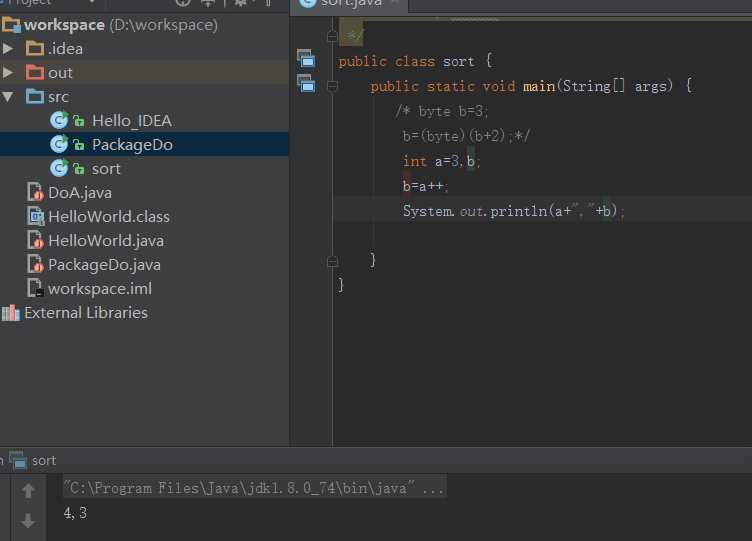Click the commented 'b=(byte)(b+2)' line
This screenshot has height=541, width=752.
click(x=466, y=136)
